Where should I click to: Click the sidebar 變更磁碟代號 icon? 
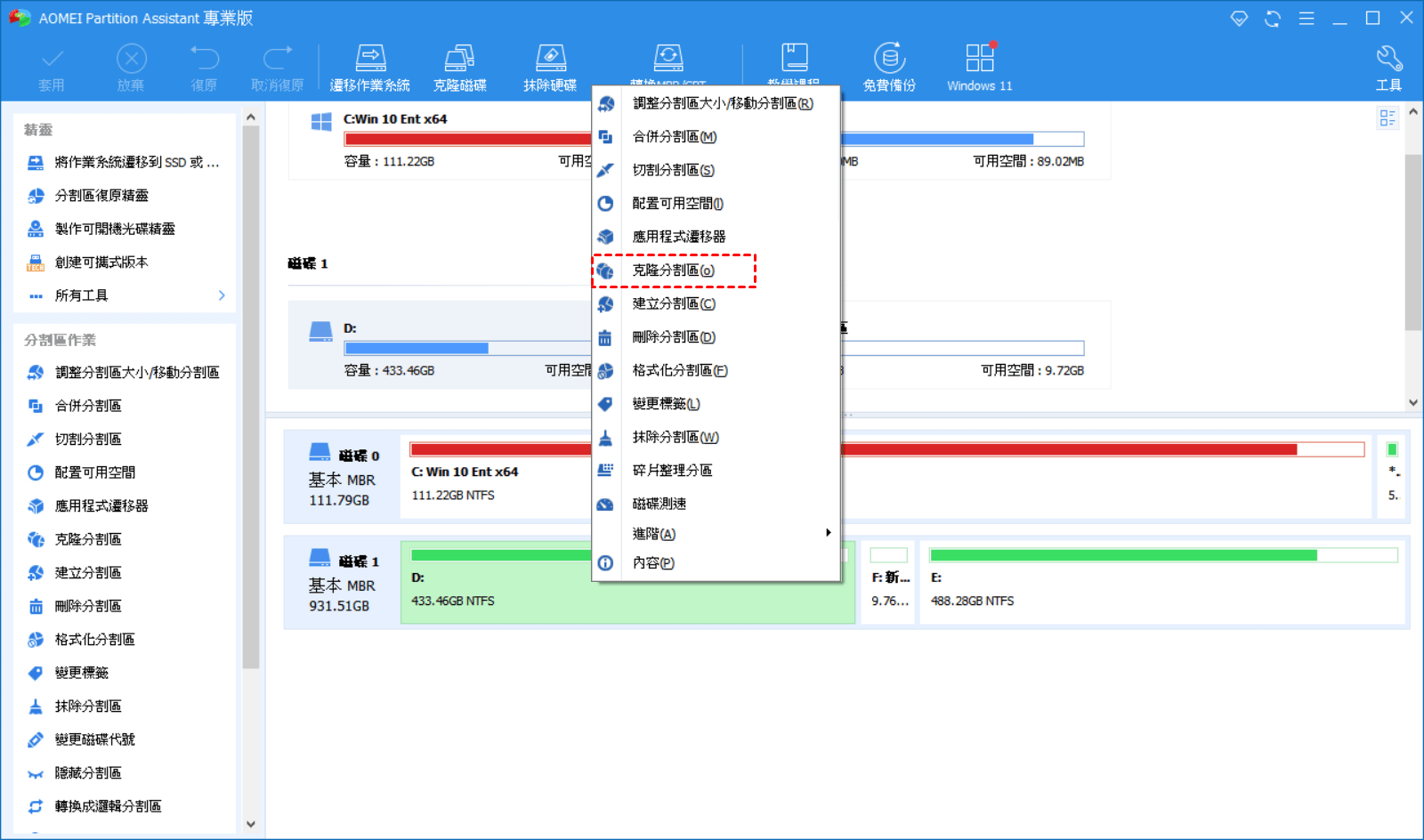coord(36,739)
